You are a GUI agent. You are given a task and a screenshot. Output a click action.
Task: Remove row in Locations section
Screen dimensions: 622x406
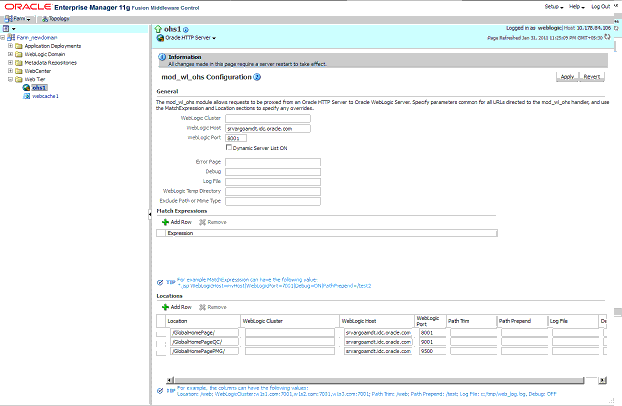click(x=213, y=307)
